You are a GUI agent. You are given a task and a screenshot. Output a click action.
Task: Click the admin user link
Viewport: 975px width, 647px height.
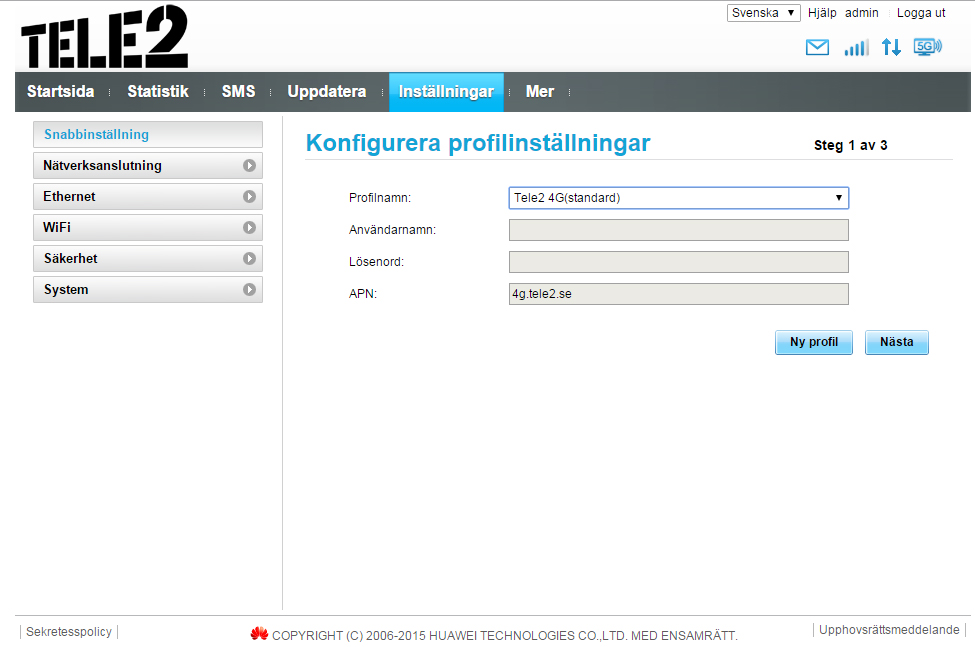pyautogui.click(x=862, y=13)
